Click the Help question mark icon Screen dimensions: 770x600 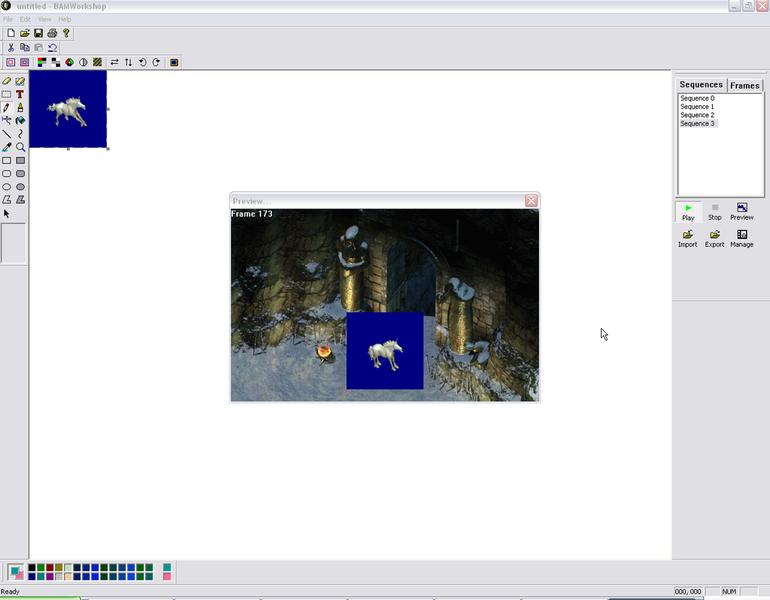click(66, 33)
